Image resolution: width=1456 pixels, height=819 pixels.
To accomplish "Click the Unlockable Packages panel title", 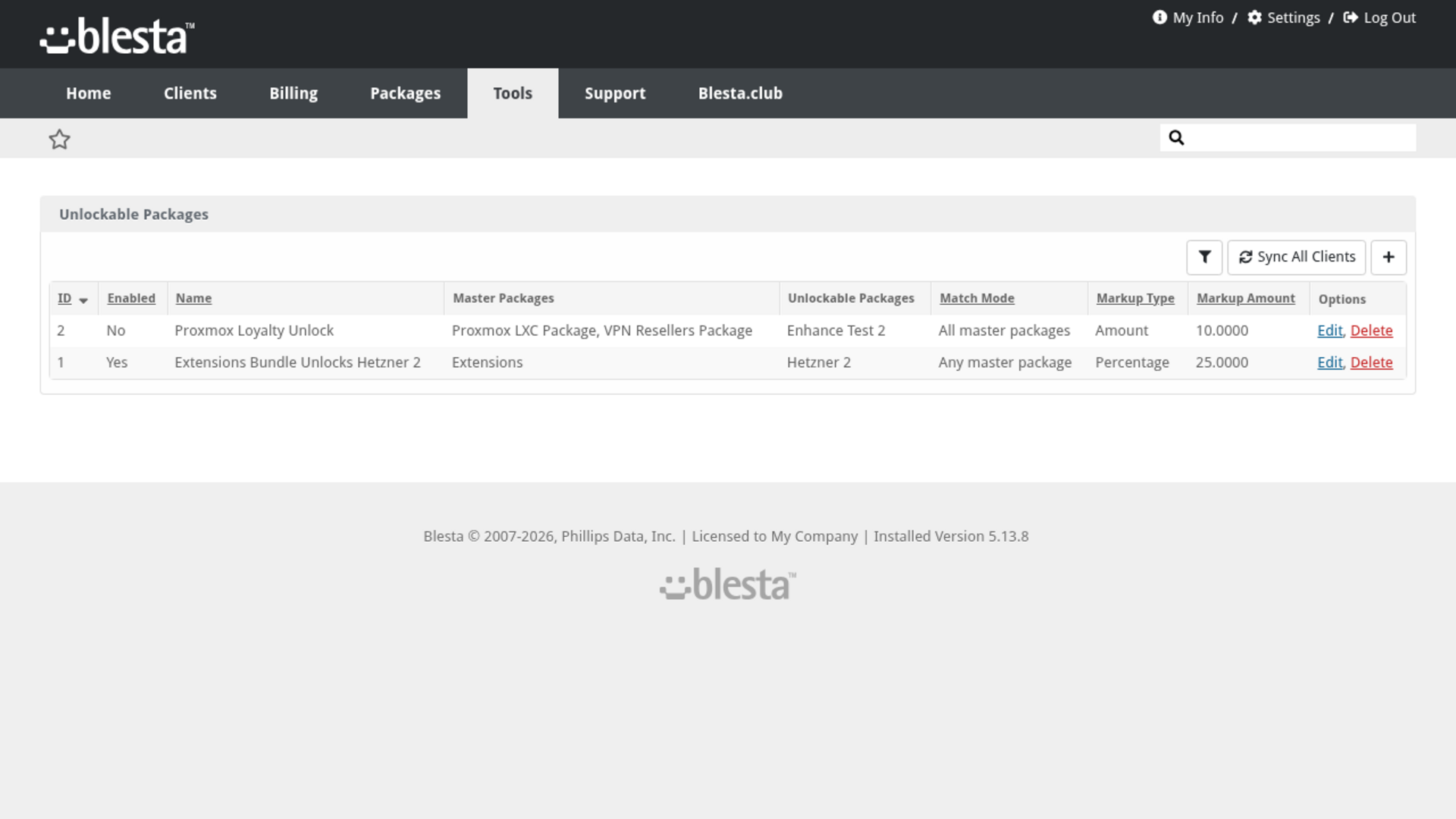I will (x=133, y=215).
